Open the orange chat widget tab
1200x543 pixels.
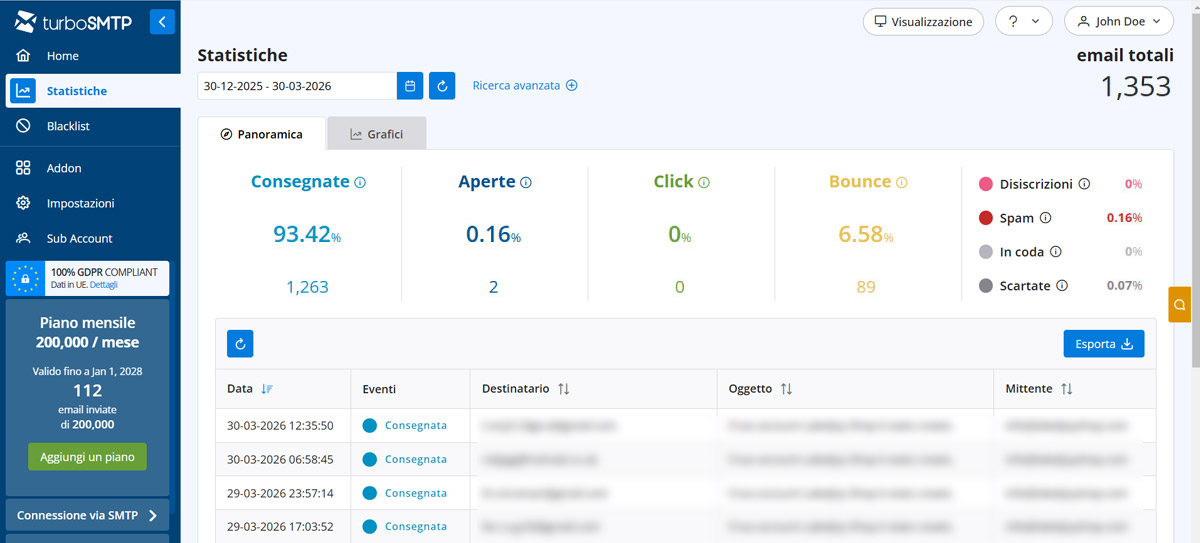pyautogui.click(x=1180, y=304)
